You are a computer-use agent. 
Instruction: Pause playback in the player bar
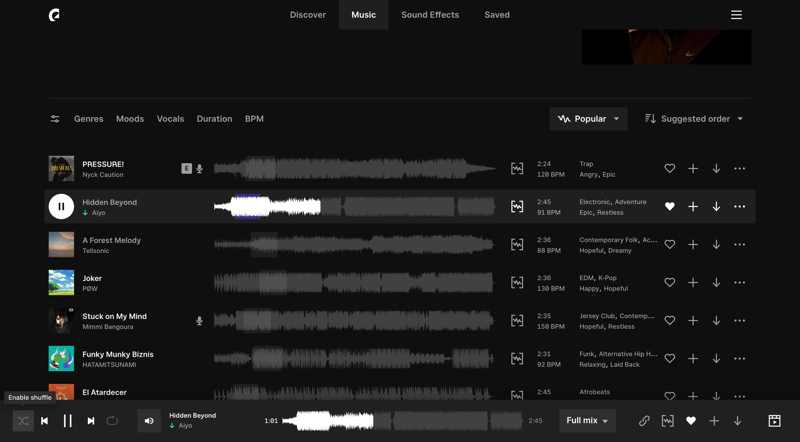67,421
